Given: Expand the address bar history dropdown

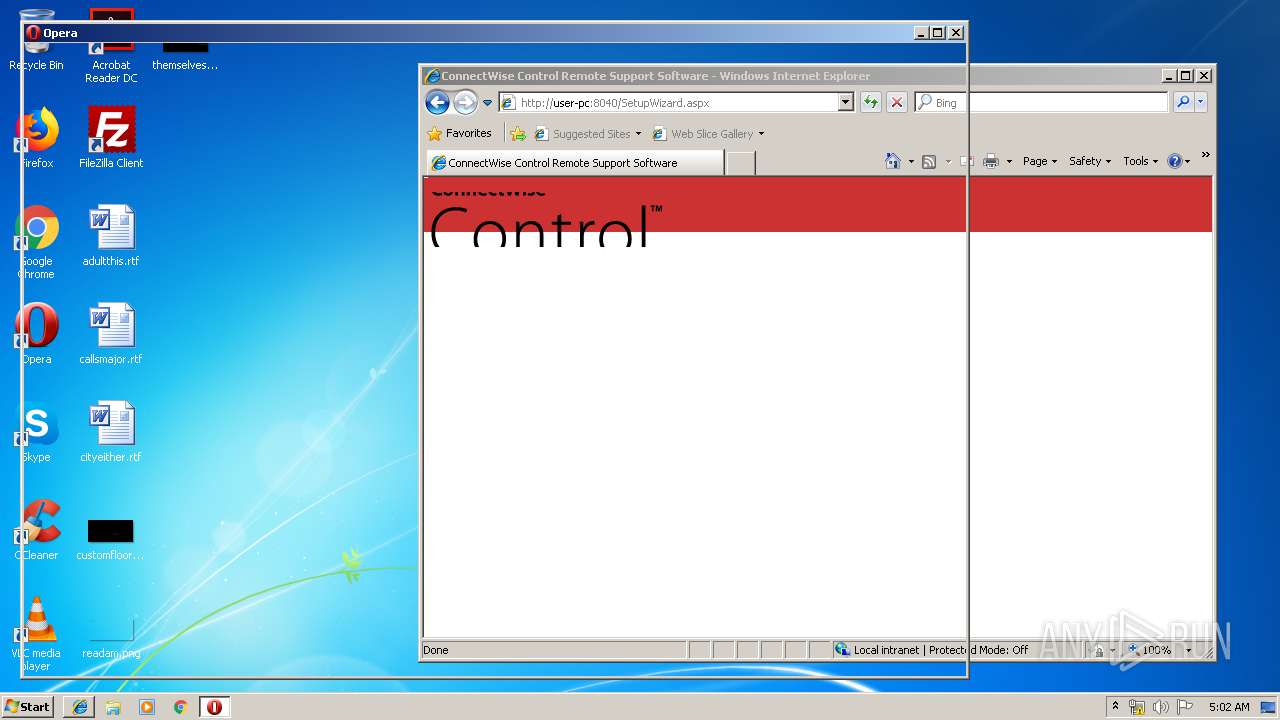Looking at the screenshot, I should [846, 102].
